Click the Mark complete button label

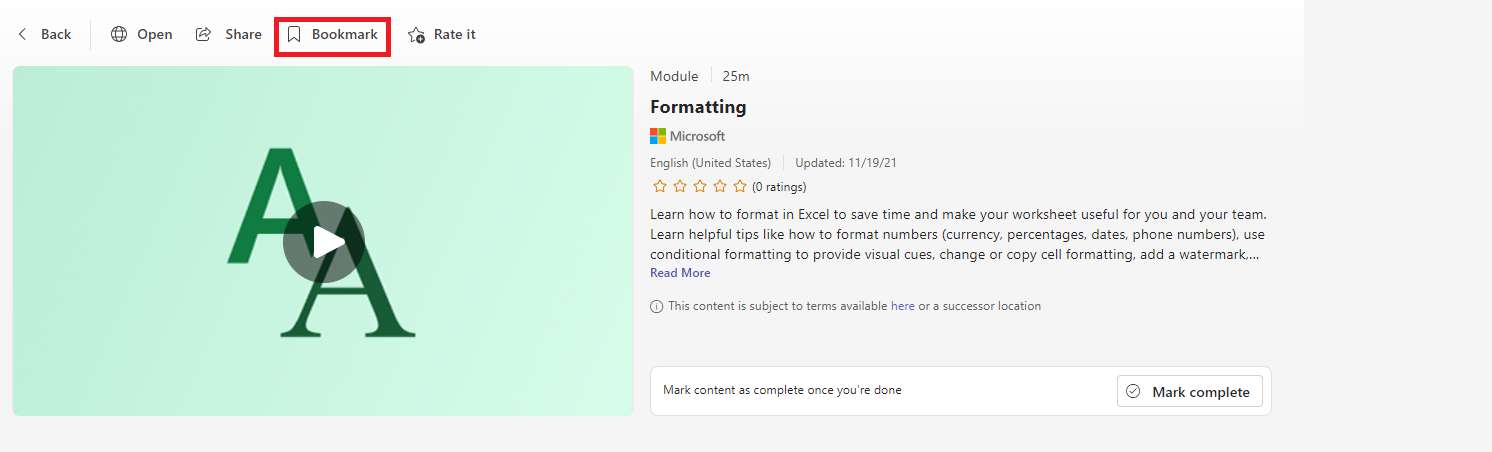pos(1201,392)
